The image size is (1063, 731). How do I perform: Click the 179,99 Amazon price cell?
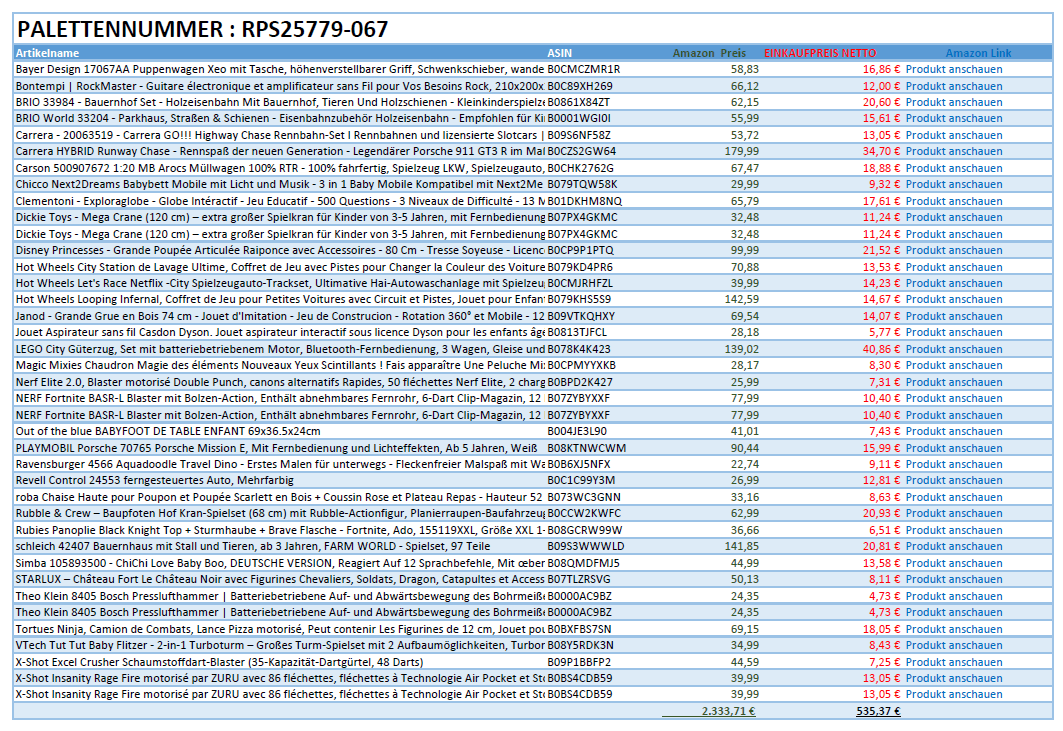click(740, 152)
